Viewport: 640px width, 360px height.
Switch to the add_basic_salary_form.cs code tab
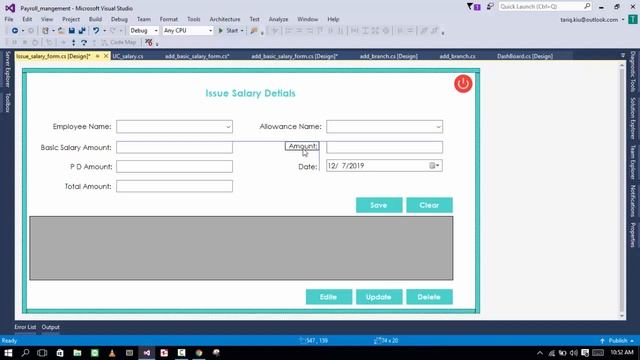[x=197, y=56]
